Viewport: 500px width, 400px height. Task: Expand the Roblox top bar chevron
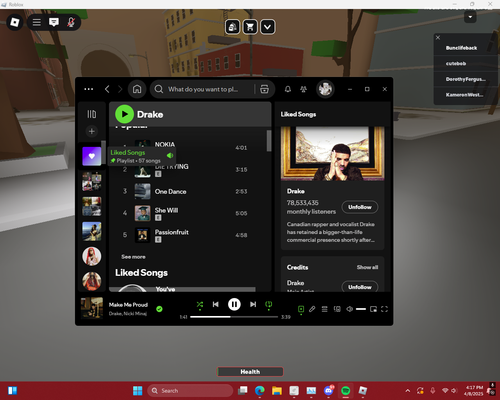click(268, 27)
